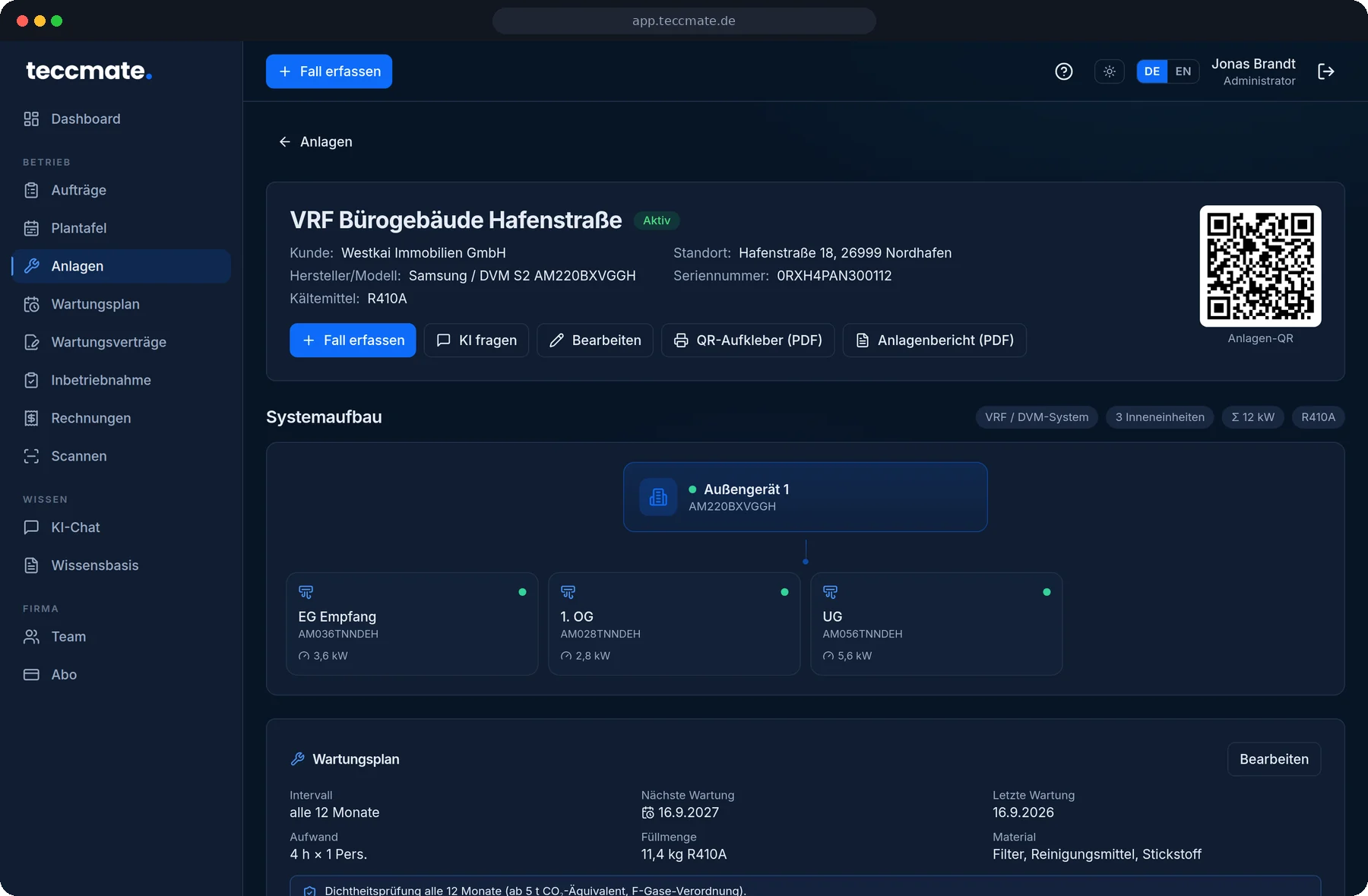Open Wartungsplan in the sidebar menu

point(122,304)
